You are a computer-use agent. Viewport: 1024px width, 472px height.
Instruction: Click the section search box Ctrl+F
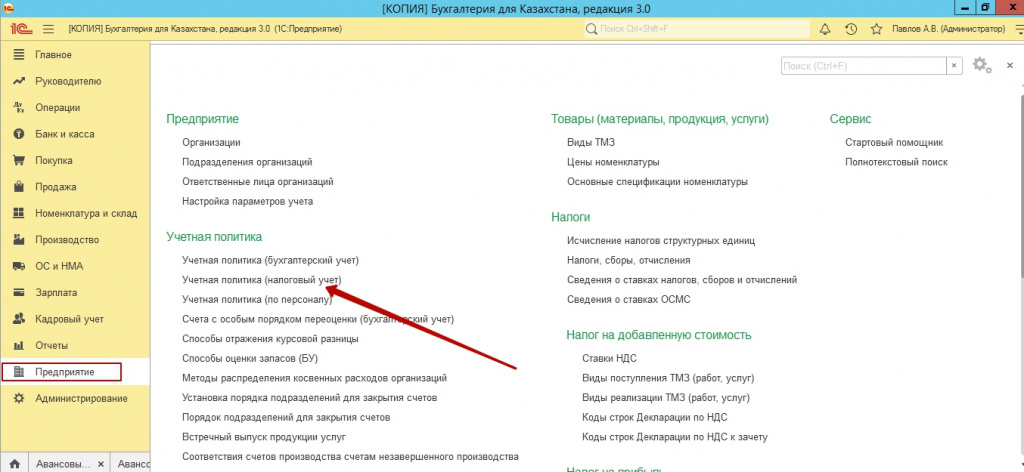tap(863, 66)
